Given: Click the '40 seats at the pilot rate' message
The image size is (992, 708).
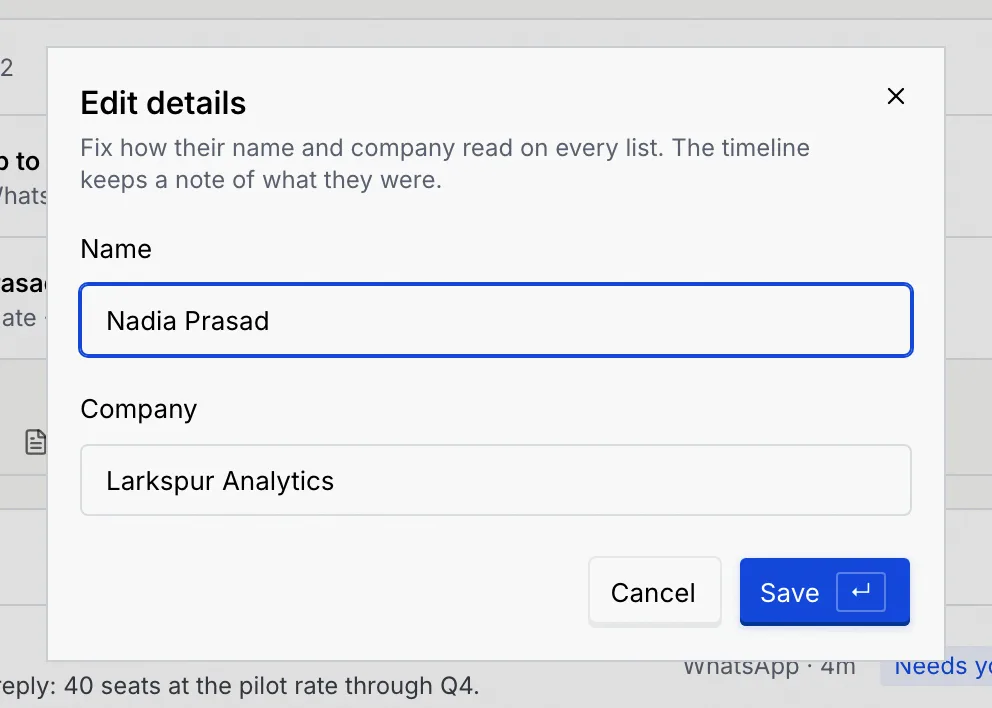Looking at the screenshot, I should coord(239,686).
